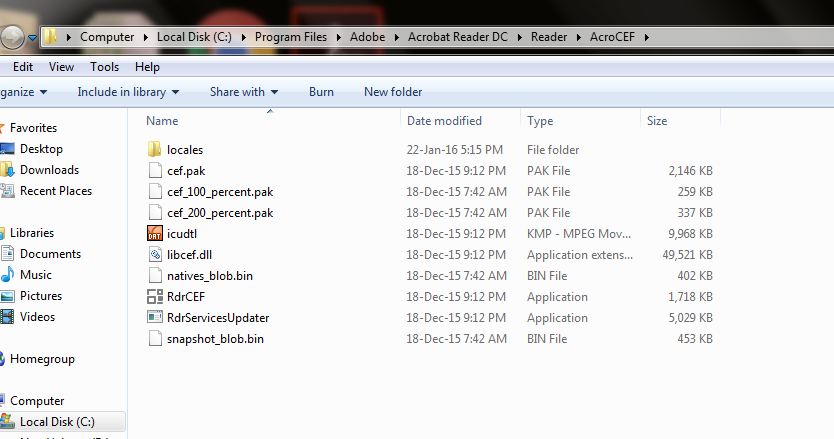Screen dimensions: 834x439
Task: Click the Burn toolbar button
Action: pyautogui.click(x=321, y=92)
